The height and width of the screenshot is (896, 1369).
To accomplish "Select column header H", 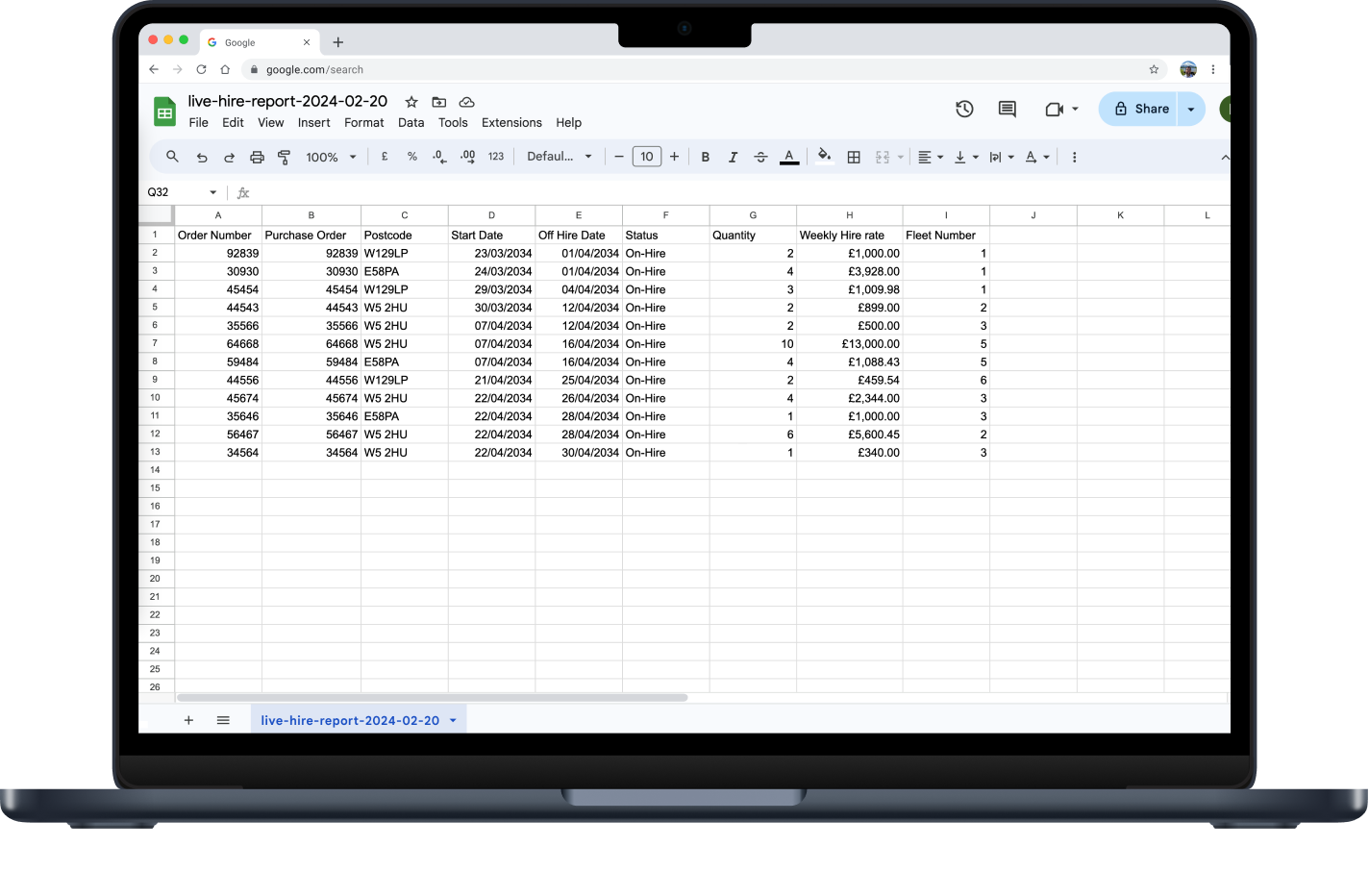I will pos(850,215).
